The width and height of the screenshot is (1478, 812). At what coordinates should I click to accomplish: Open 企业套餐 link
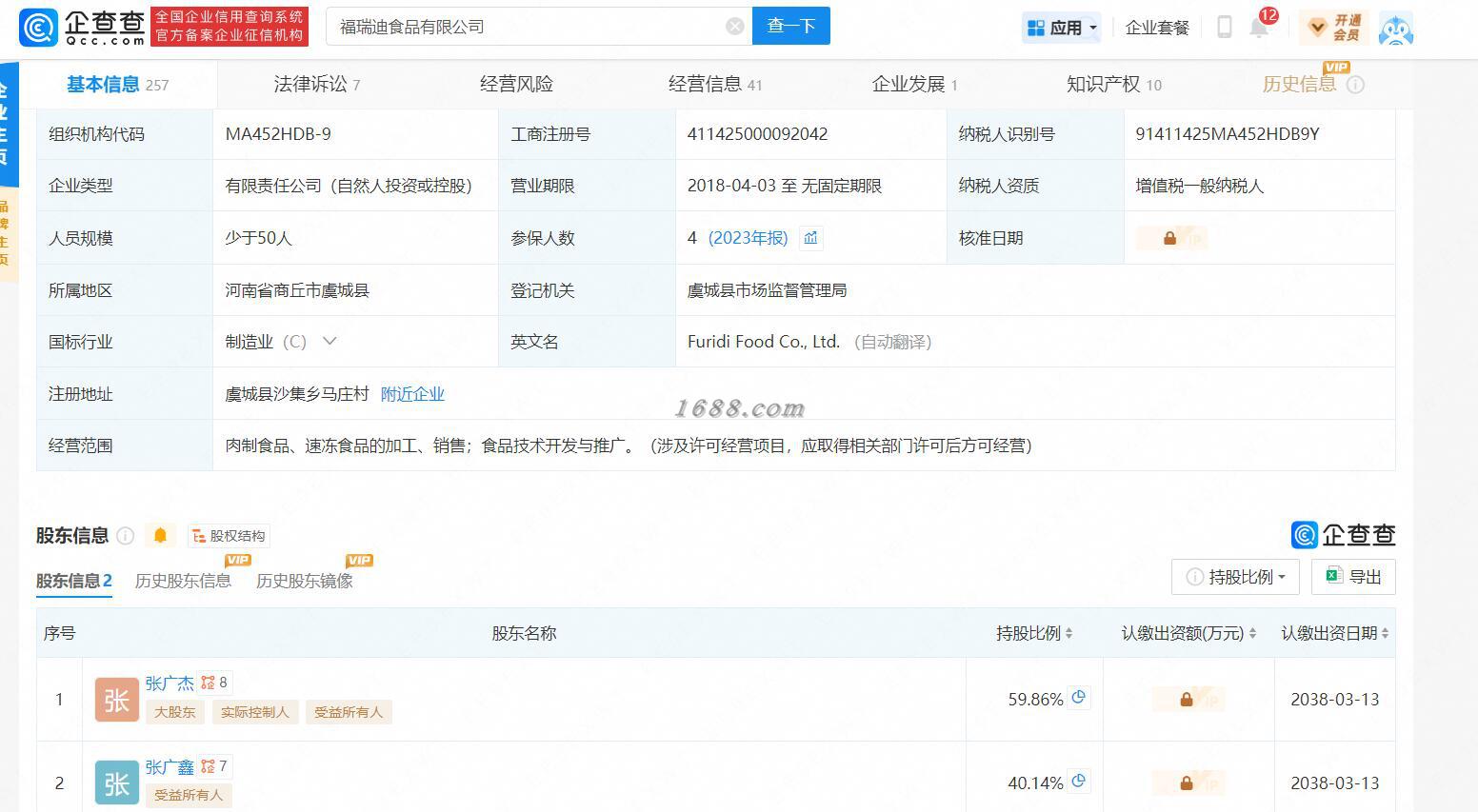(1157, 28)
